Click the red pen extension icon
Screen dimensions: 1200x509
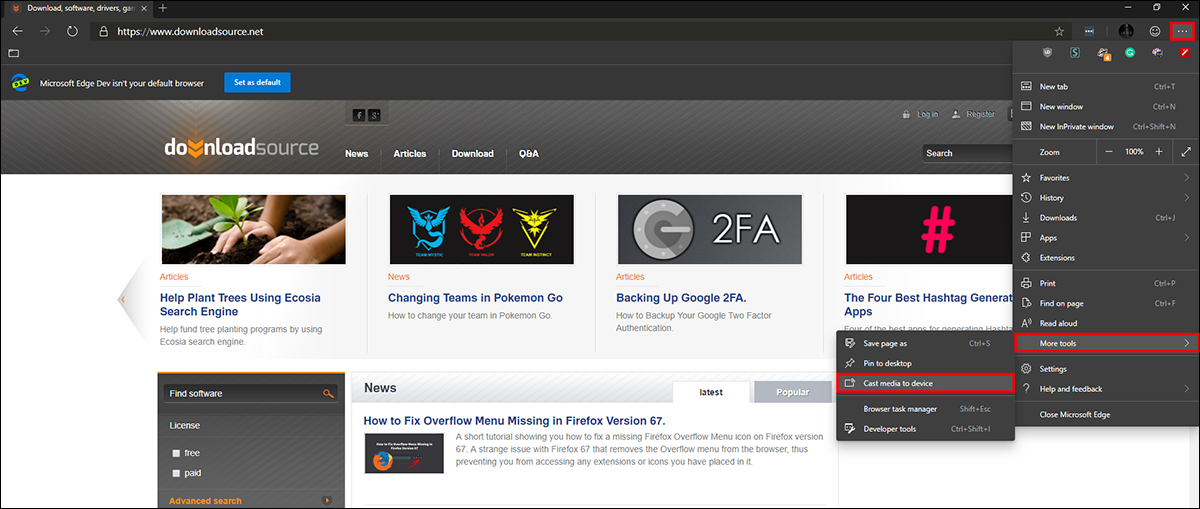[x=1184, y=53]
